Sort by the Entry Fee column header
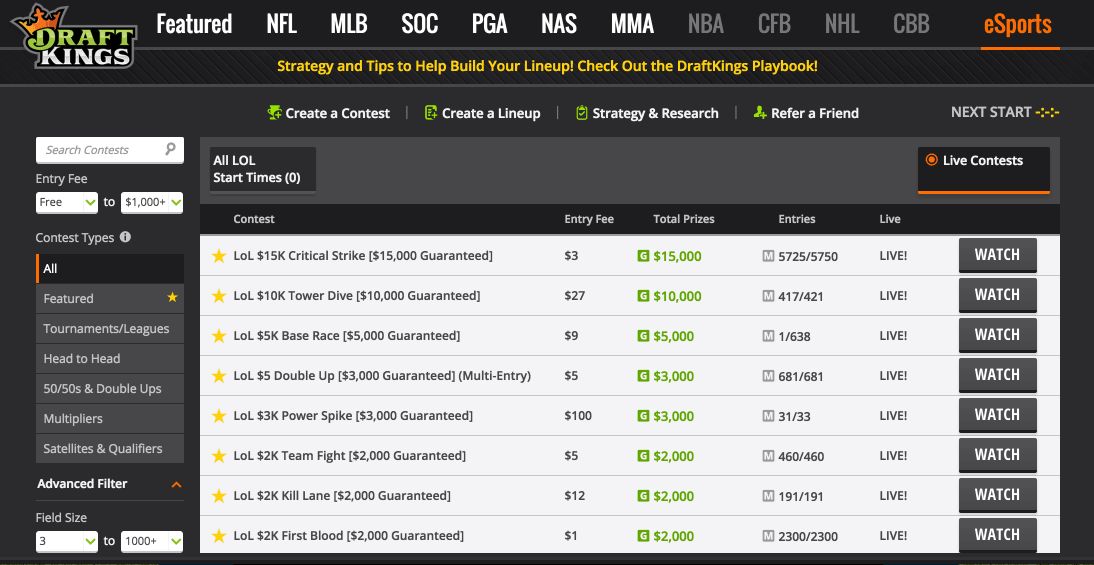Viewport: 1094px width, 565px height. pos(589,219)
